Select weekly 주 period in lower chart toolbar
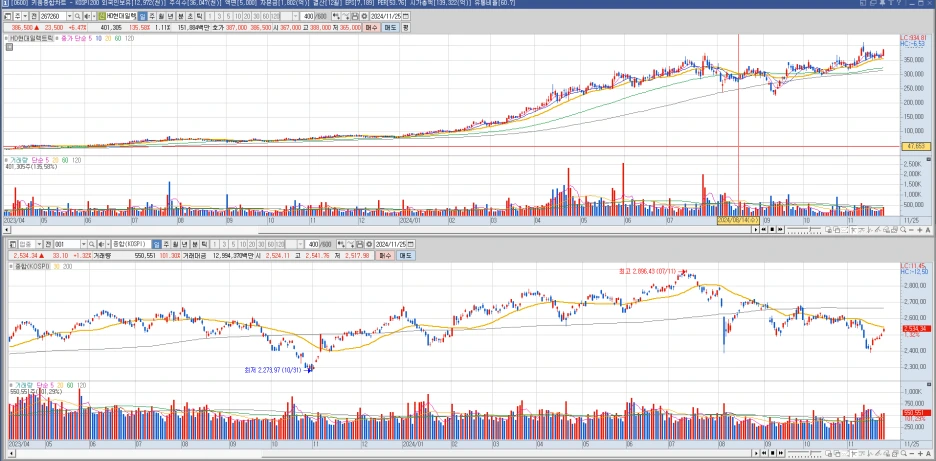Screen dimensions: 936x461 pos(166,244)
